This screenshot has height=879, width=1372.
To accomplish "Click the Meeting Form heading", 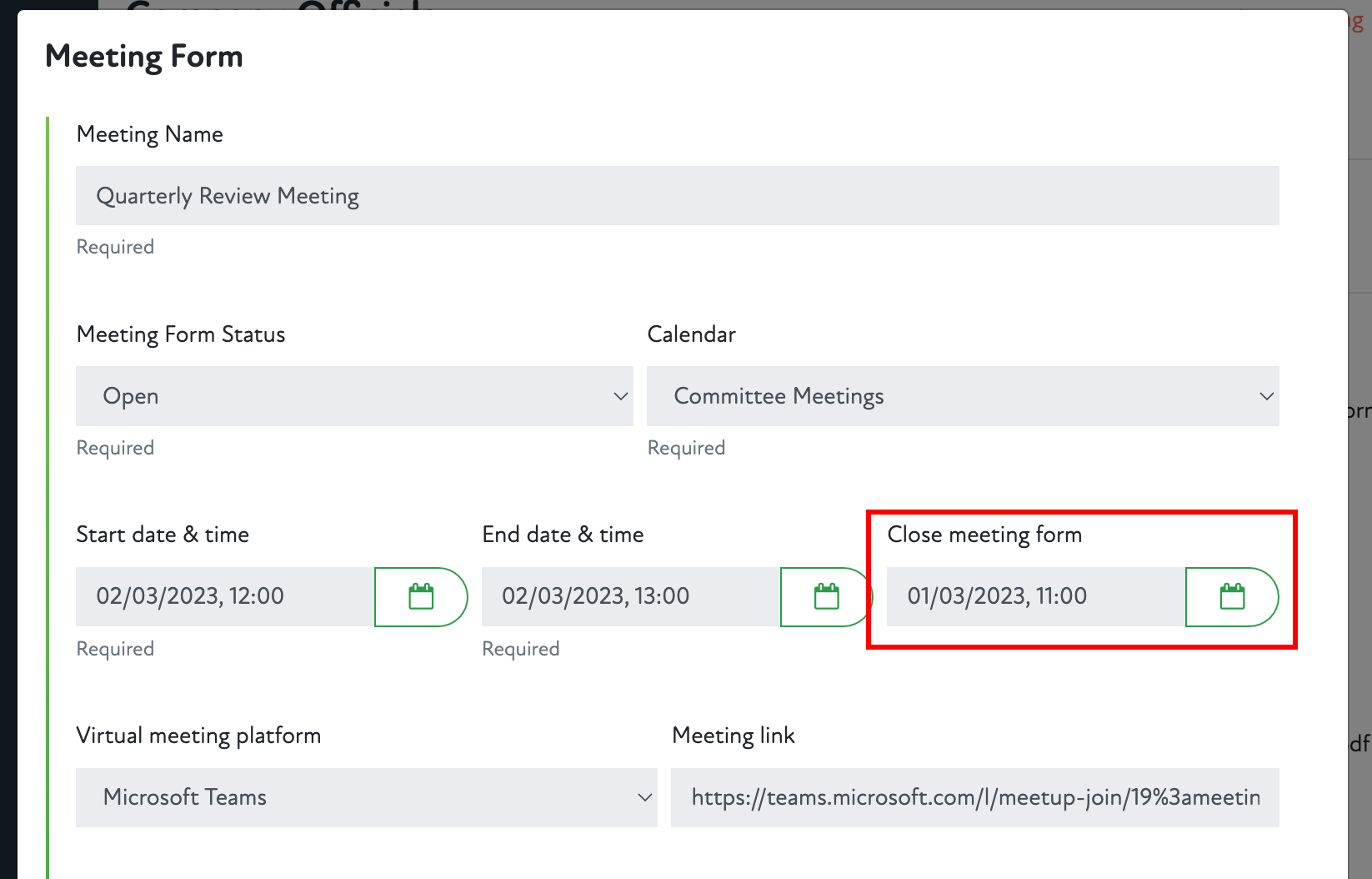I will (144, 57).
